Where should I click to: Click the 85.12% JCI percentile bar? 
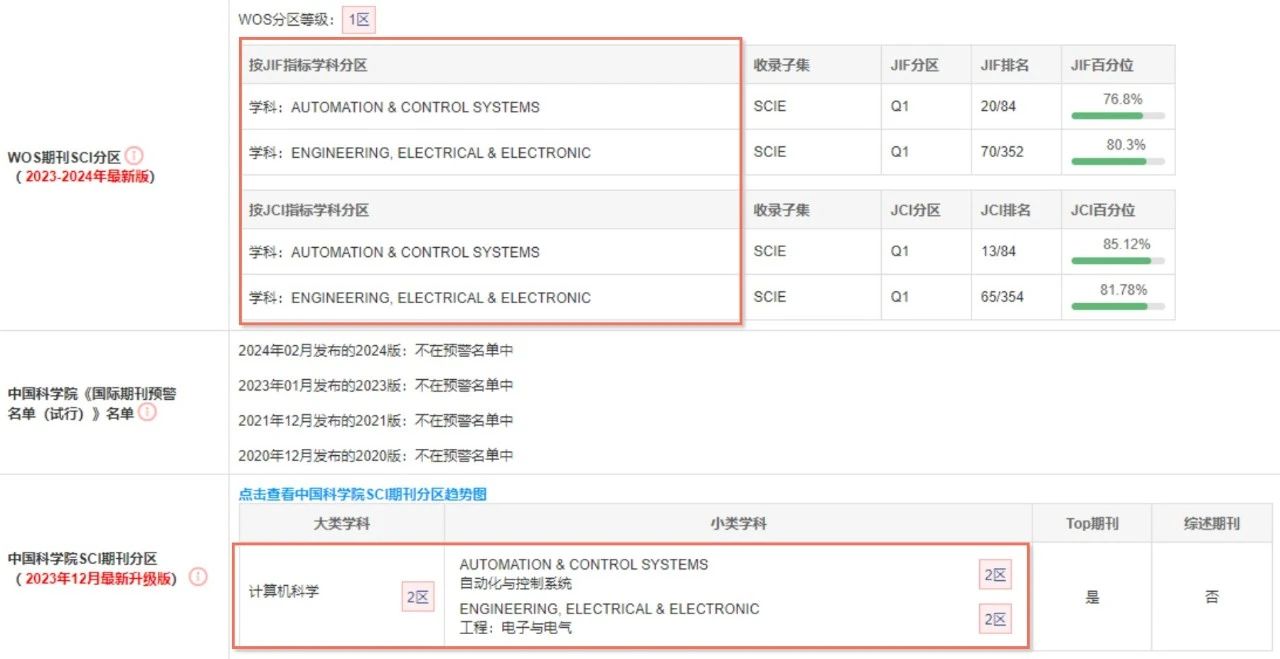[1118, 260]
